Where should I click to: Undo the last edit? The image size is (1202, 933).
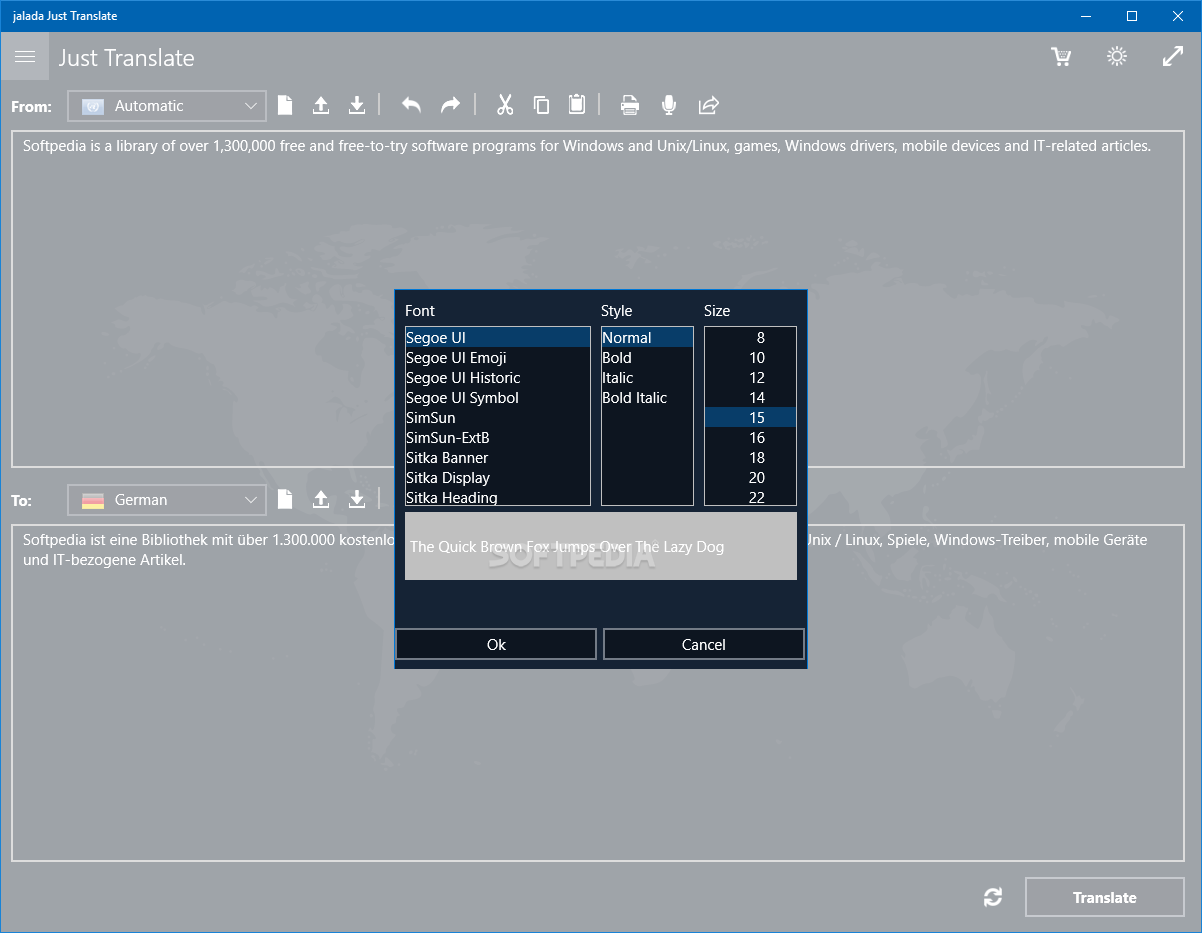point(411,105)
